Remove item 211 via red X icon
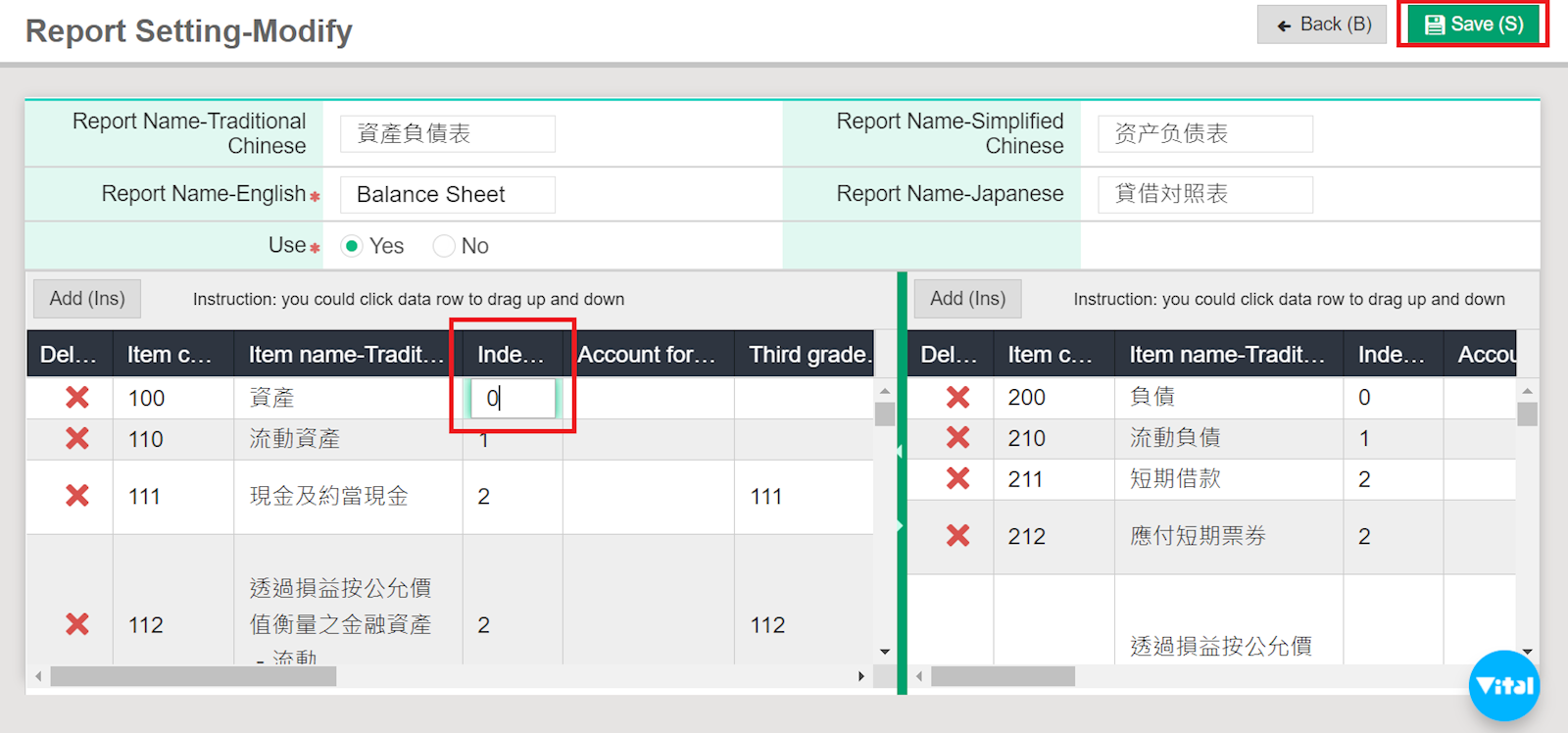This screenshot has width=1568, height=733. click(957, 479)
